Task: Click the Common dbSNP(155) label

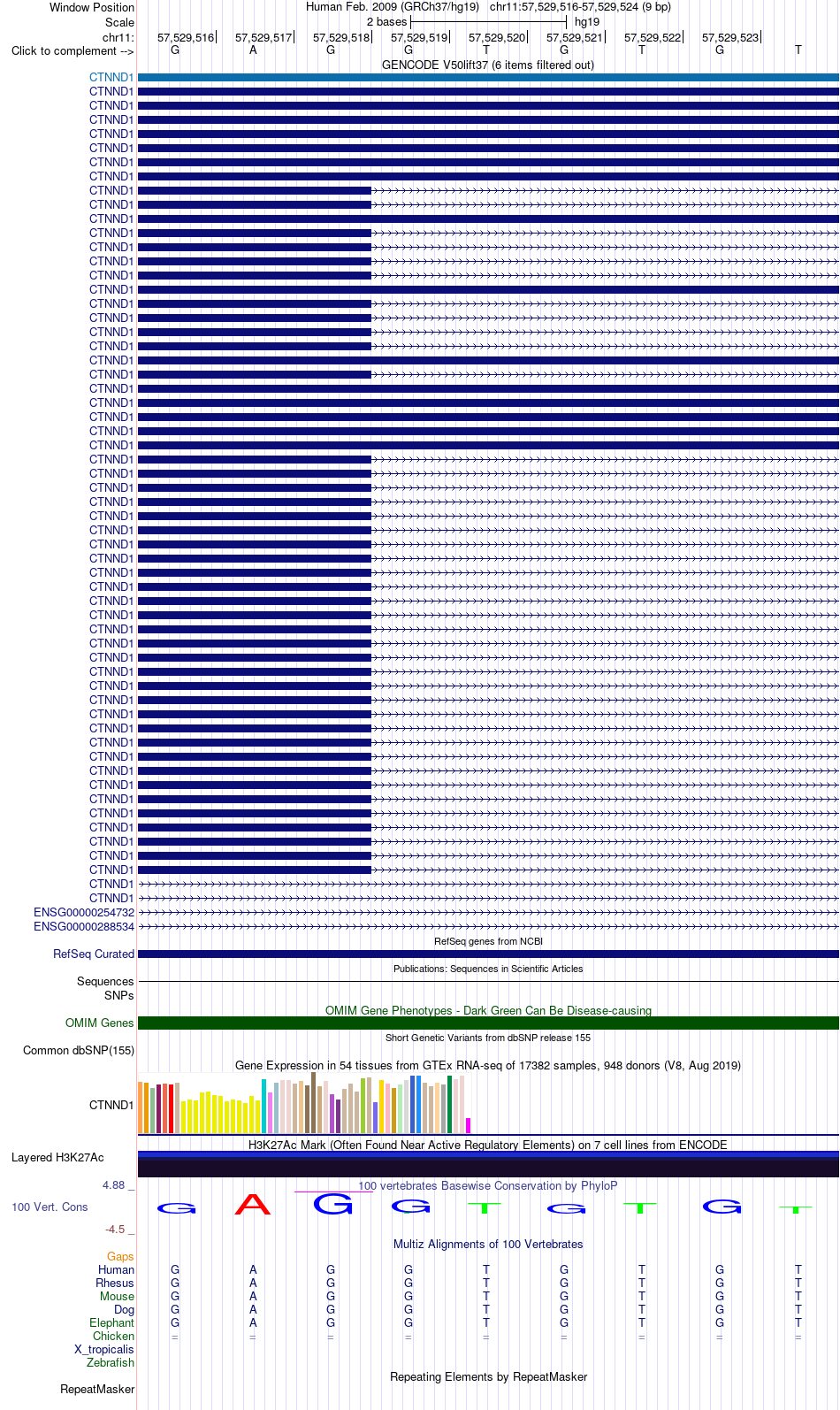Action: pyautogui.click(x=79, y=1050)
